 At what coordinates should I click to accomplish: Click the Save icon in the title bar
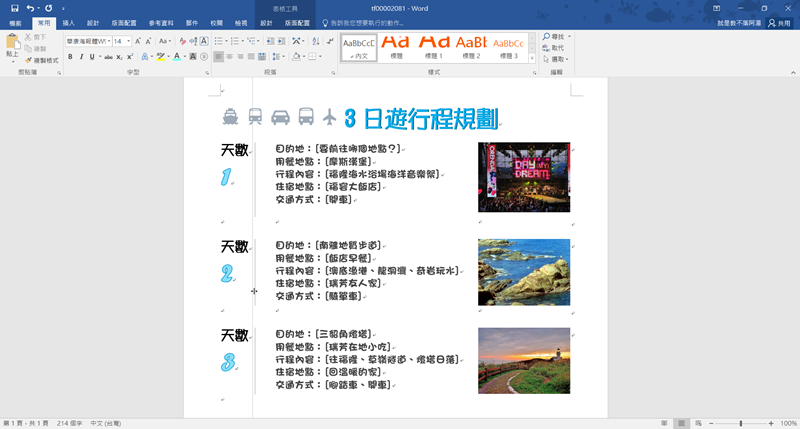pos(14,7)
